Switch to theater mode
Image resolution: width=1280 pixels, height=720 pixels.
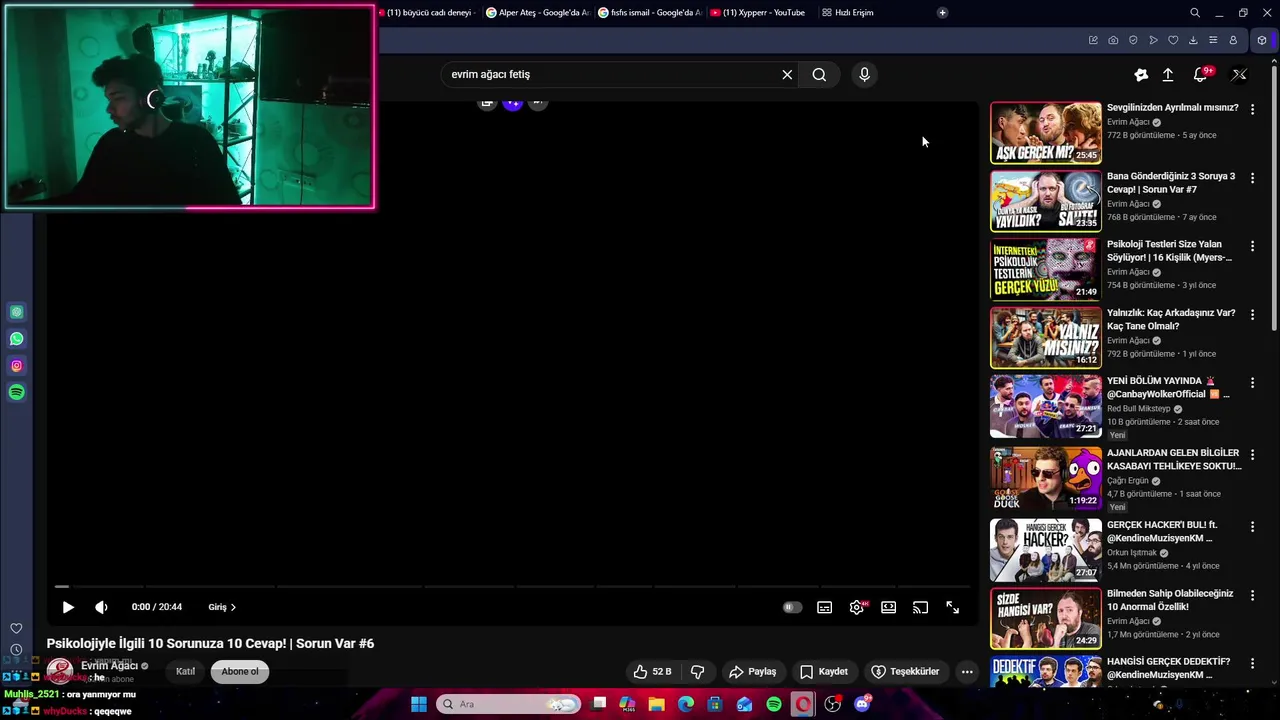pyautogui.click(x=888, y=607)
